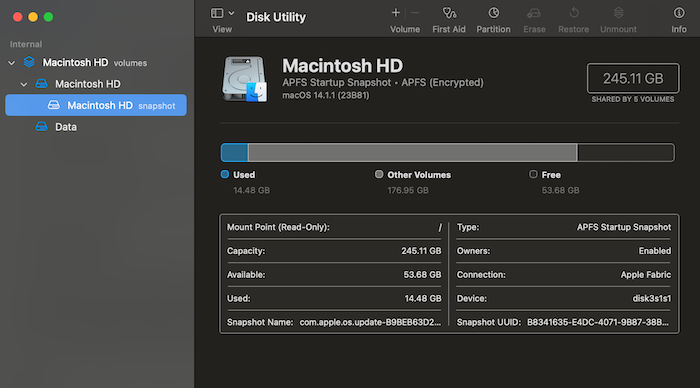Click the First Aid toolbar label
Image resolution: width=700 pixels, height=388 pixels.
(449, 29)
